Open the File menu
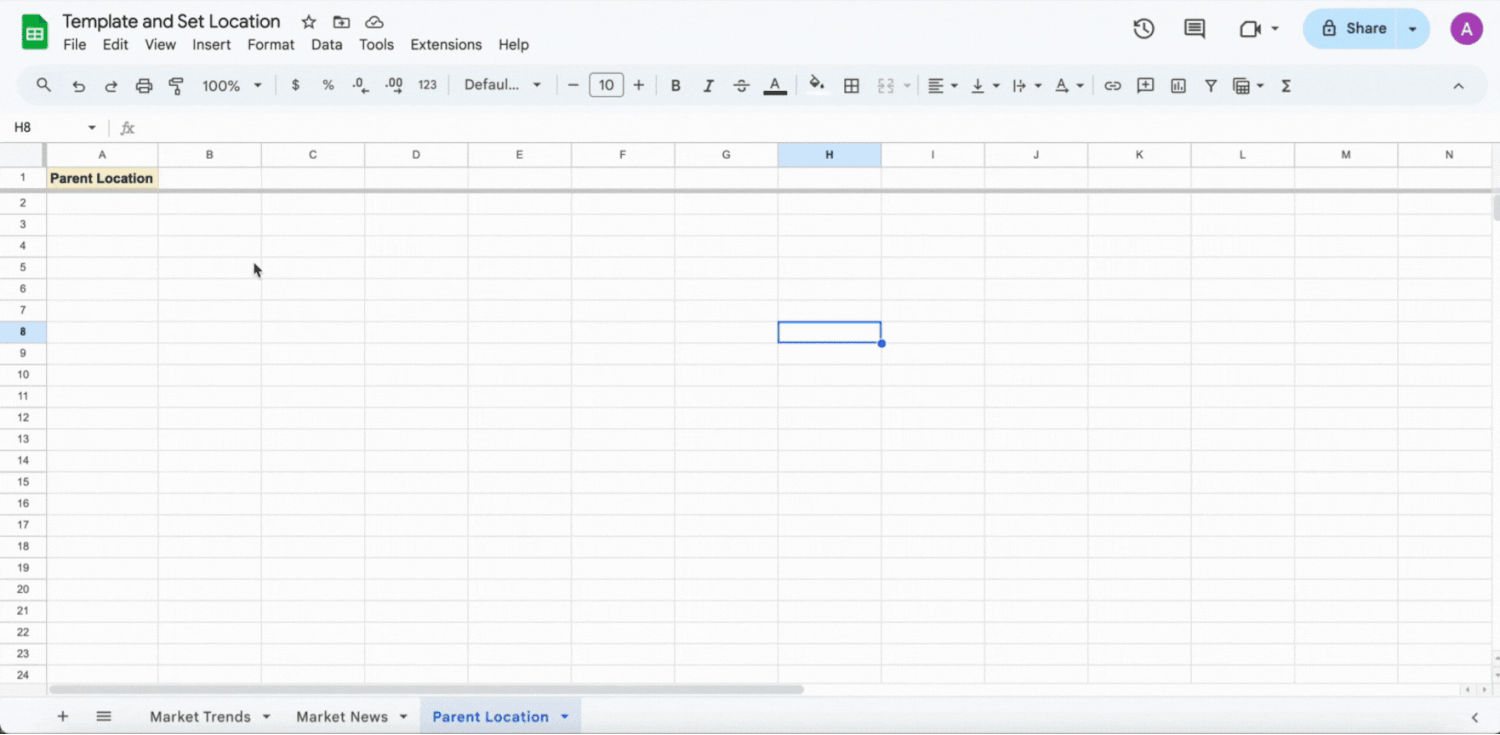The width and height of the screenshot is (1500, 735). coord(75,45)
